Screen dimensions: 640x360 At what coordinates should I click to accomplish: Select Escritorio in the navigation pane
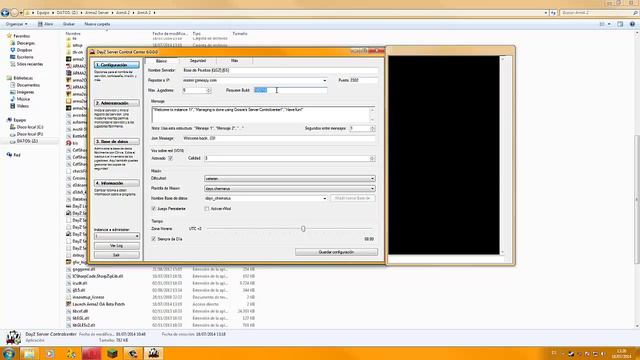[25, 57]
